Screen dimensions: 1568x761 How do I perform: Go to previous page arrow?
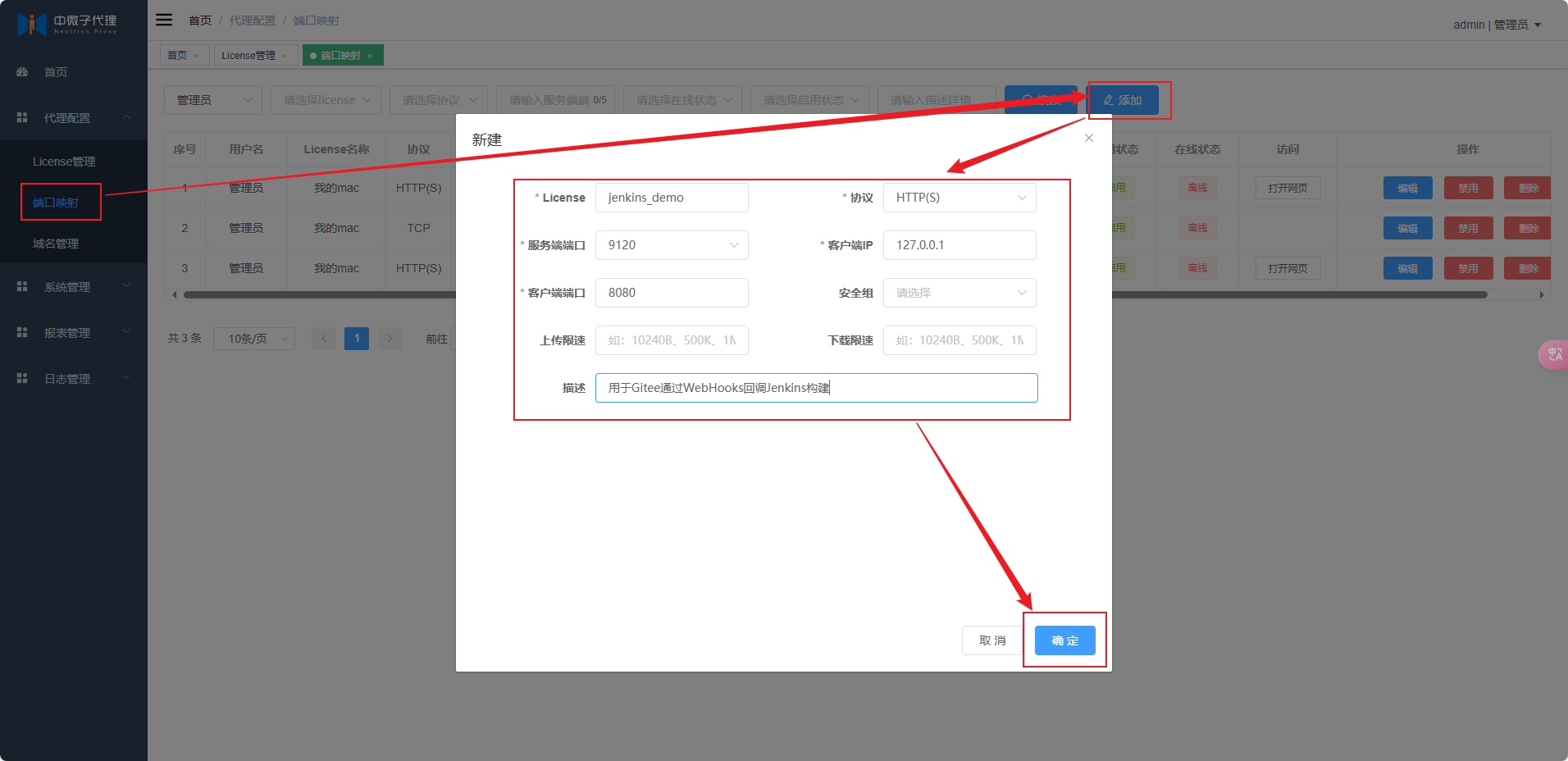pyautogui.click(x=324, y=339)
